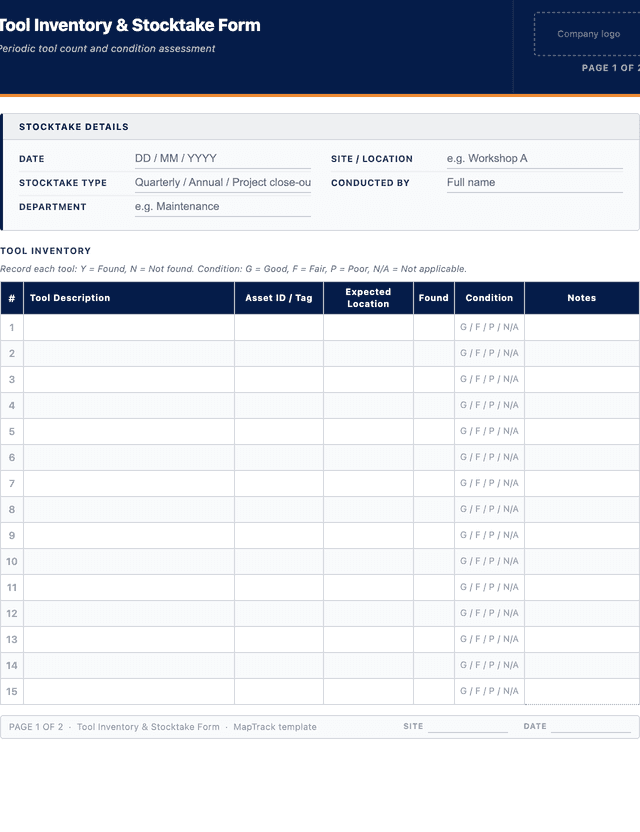Image resolution: width=640 pixels, height=832 pixels.
Task: Click the Found column header
Action: (x=434, y=298)
